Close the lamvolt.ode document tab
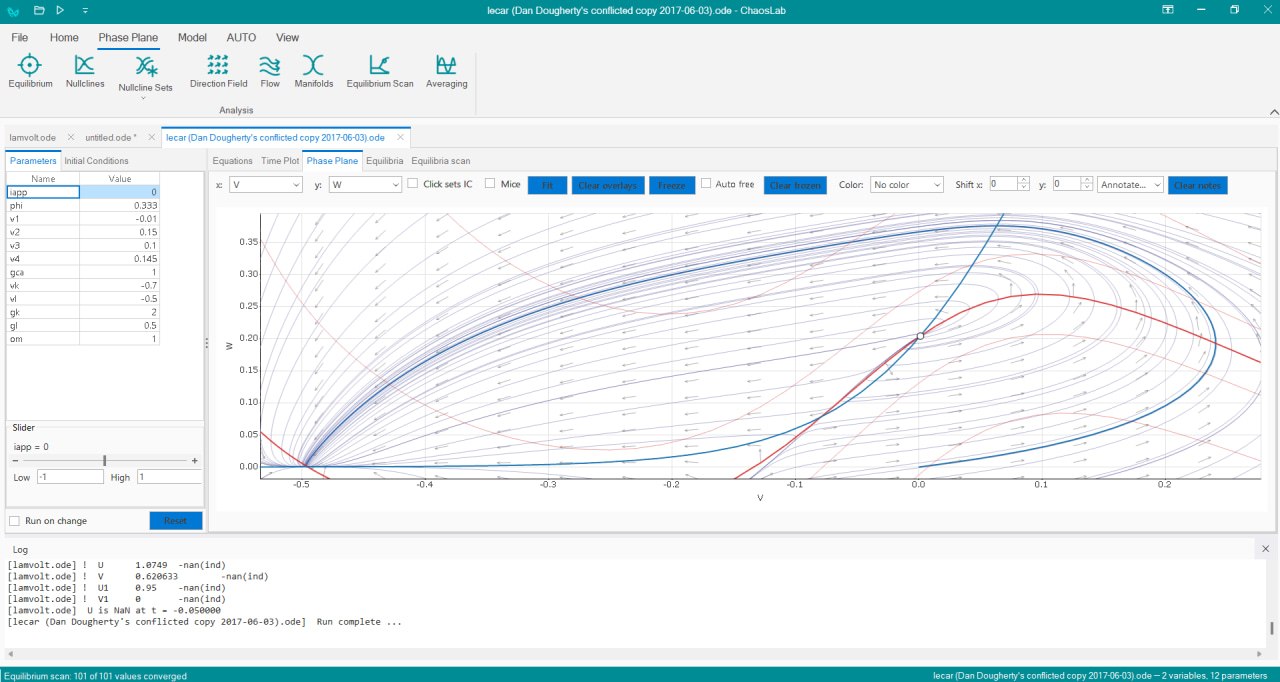Screen dimensions: 1280x682 (x=71, y=137)
